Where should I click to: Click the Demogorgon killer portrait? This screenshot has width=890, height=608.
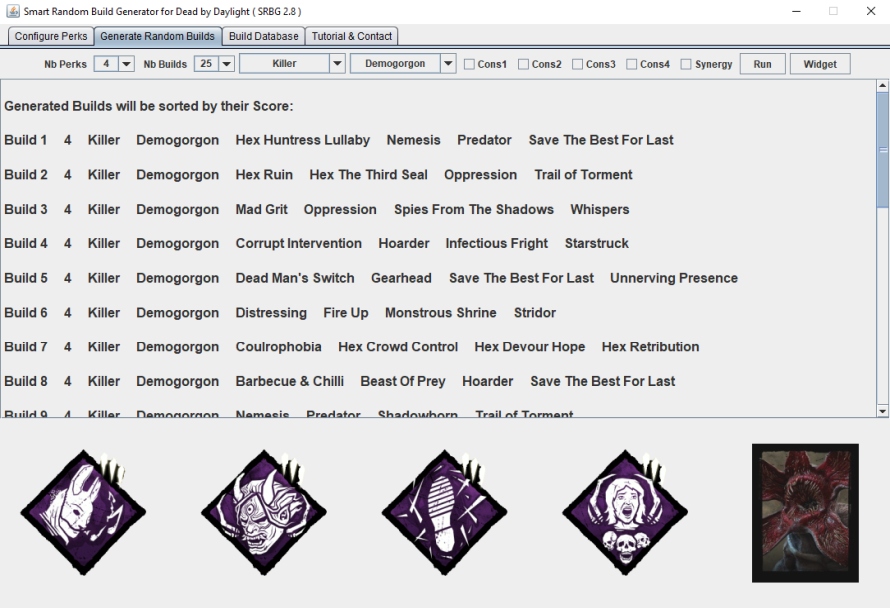click(805, 513)
